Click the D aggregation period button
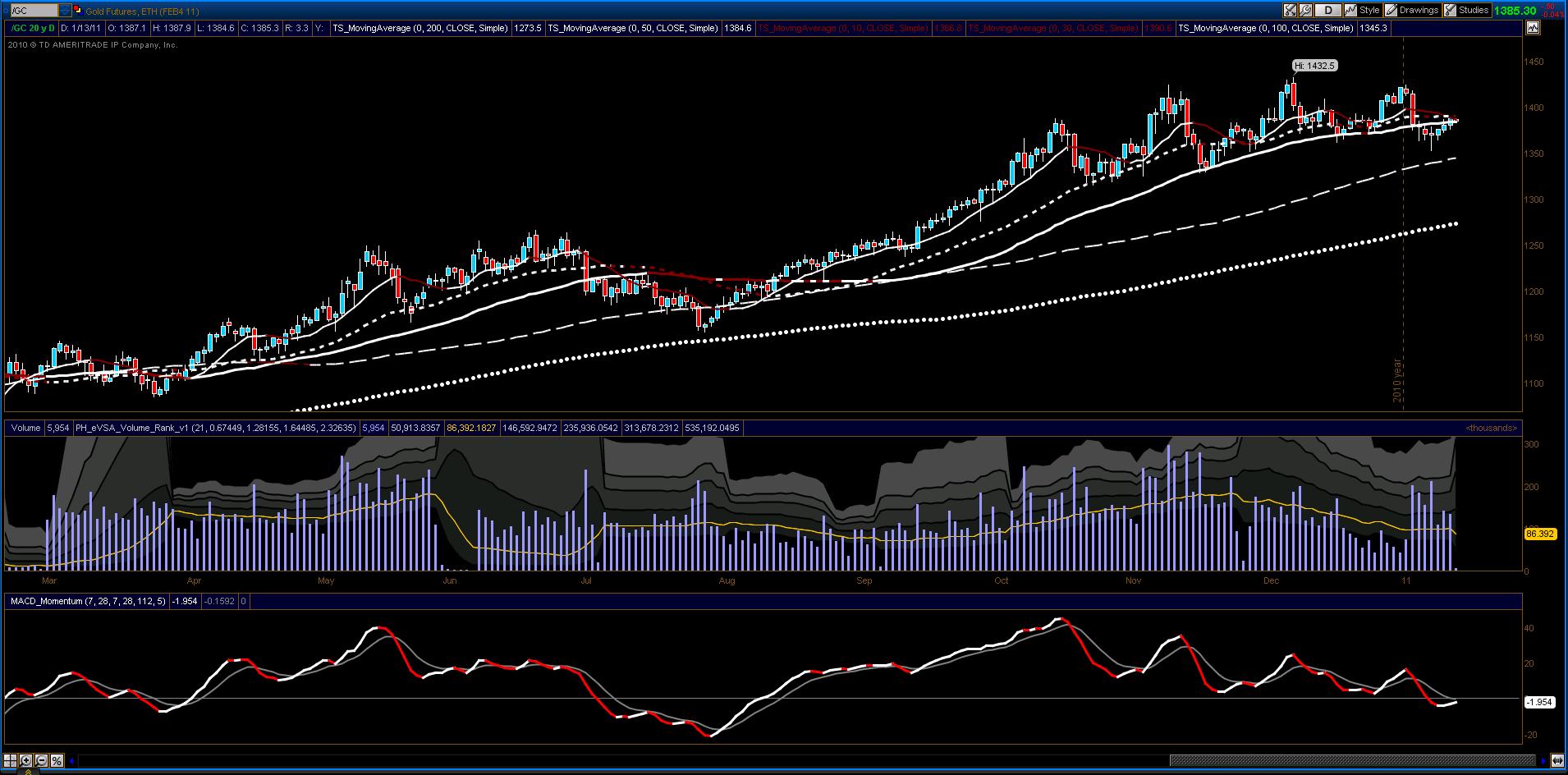This screenshot has height=775, width=1568. [x=1328, y=11]
